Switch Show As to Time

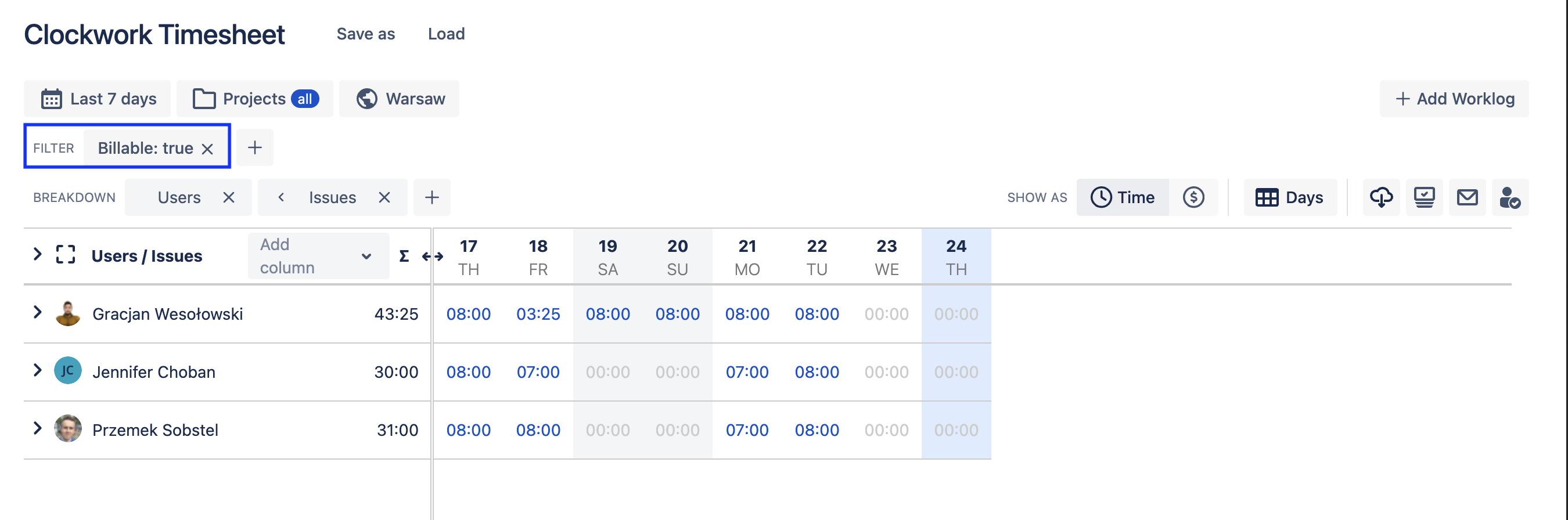coord(1123,197)
